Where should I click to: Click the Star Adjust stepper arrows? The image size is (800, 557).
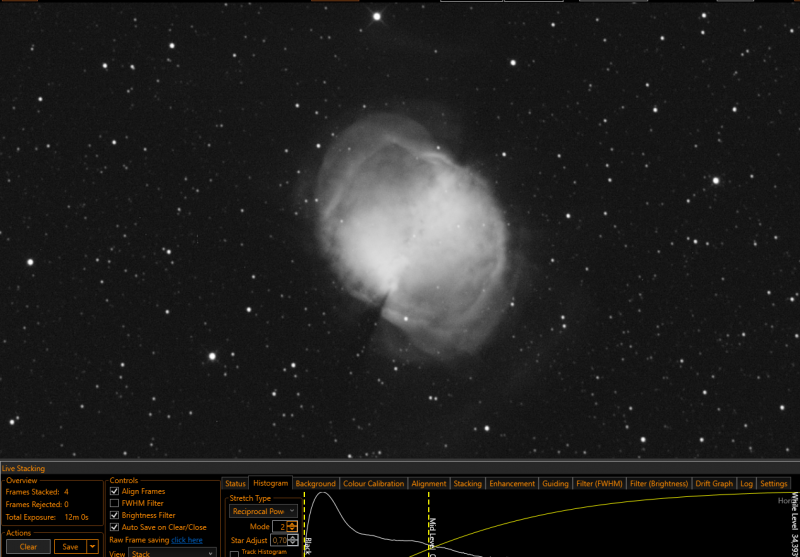click(x=292, y=540)
